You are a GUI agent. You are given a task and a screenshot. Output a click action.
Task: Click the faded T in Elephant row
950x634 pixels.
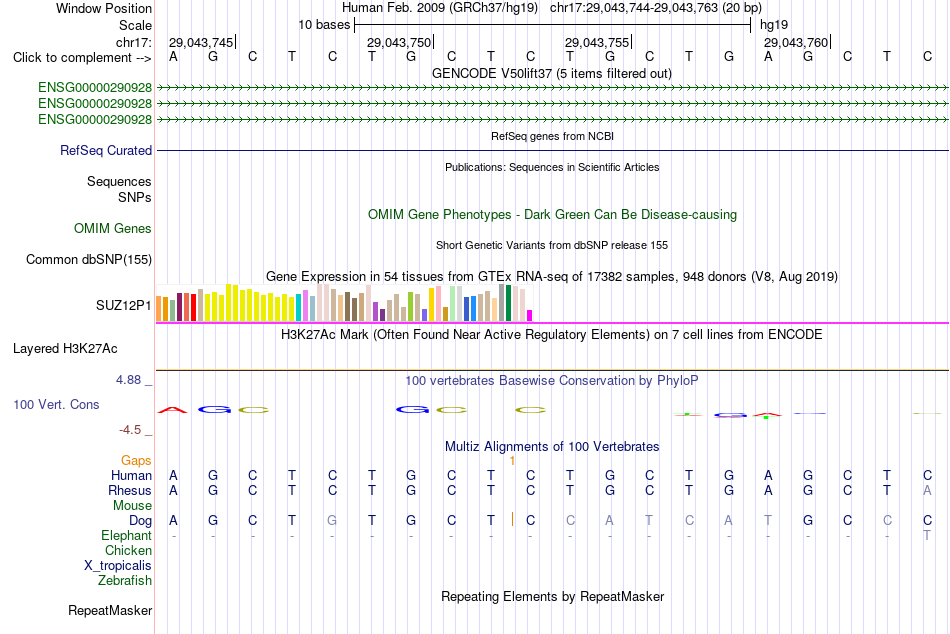point(927,535)
